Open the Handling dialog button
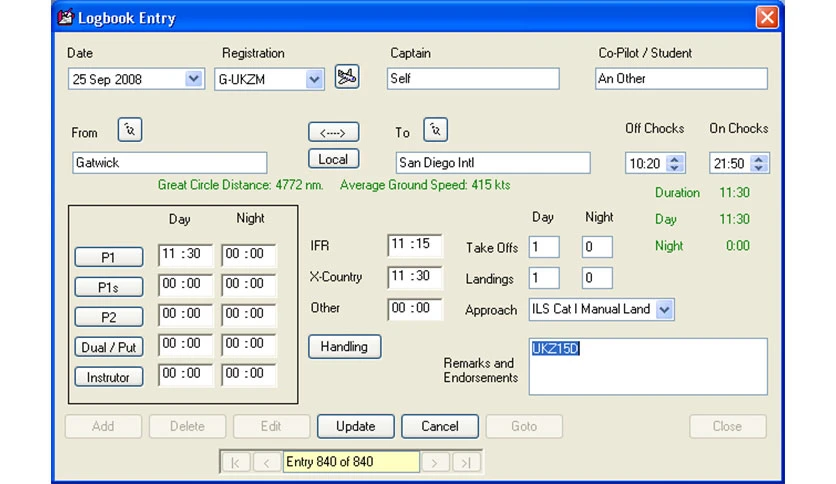836x484 pixels. click(x=344, y=346)
